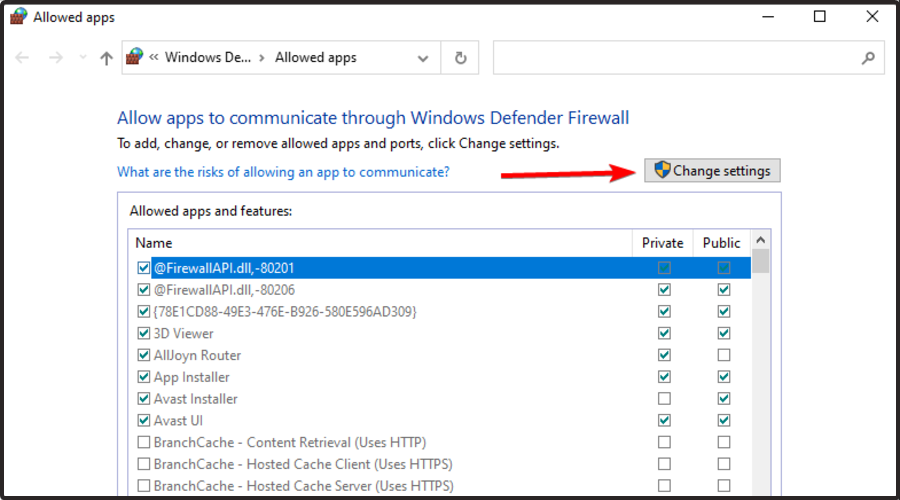
Task: Open the risks of allowing an app link
Action: pyautogui.click(x=283, y=172)
